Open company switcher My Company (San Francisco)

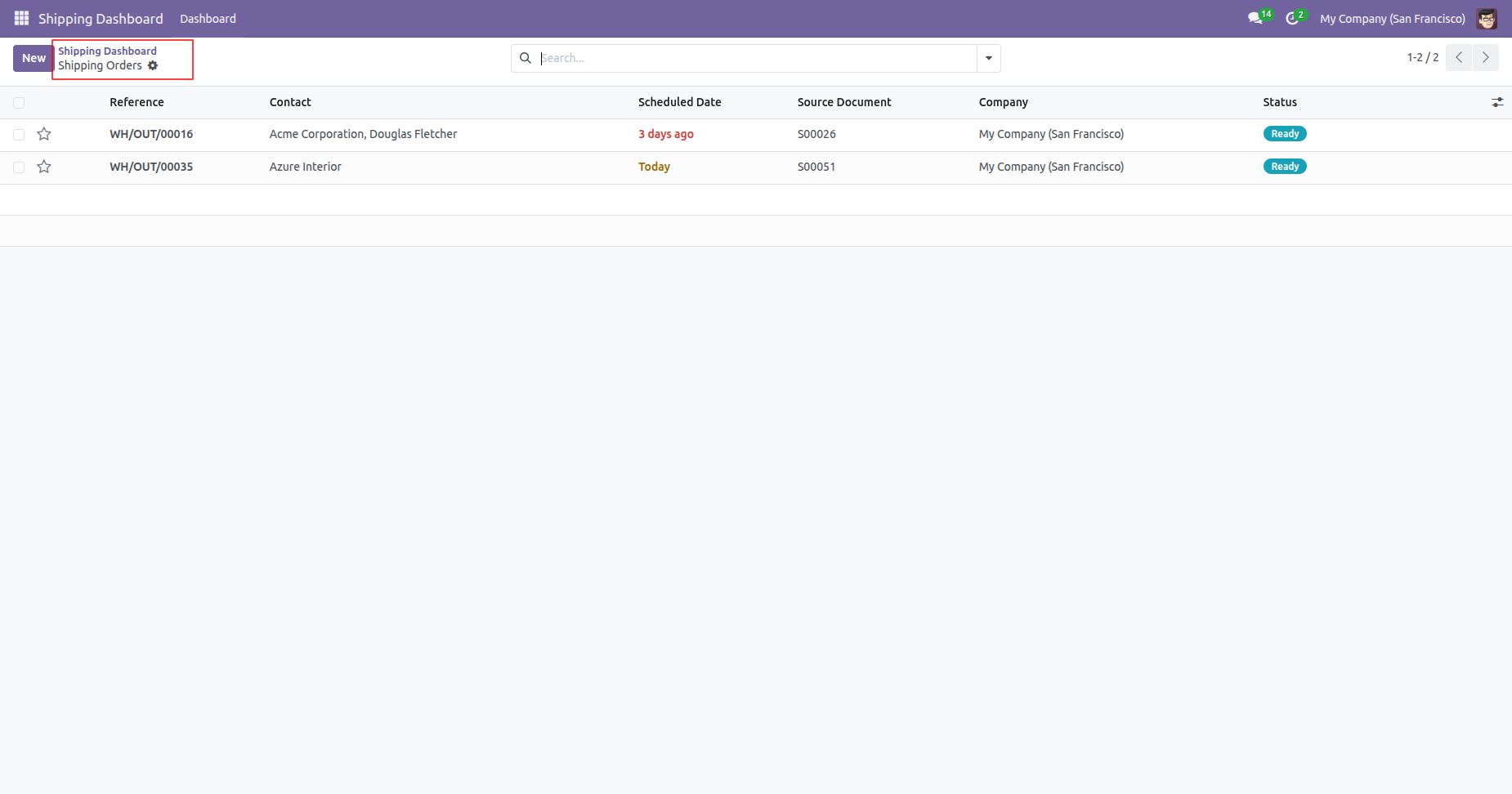click(1392, 18)
